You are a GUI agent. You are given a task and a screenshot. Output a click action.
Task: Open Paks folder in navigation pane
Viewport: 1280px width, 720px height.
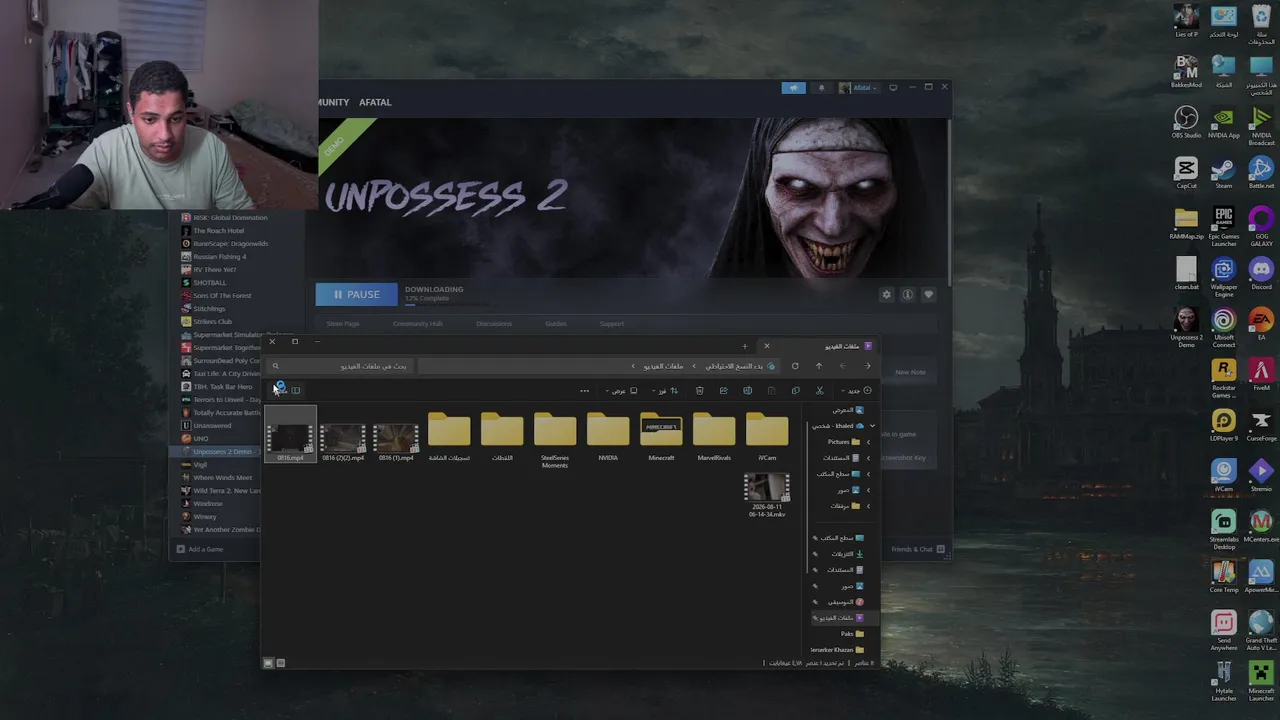852,634
